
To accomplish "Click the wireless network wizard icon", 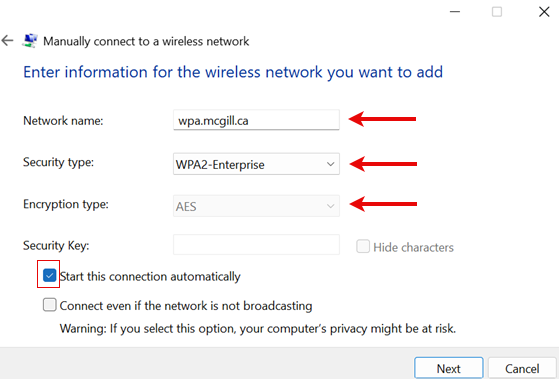I will point(30,41).
